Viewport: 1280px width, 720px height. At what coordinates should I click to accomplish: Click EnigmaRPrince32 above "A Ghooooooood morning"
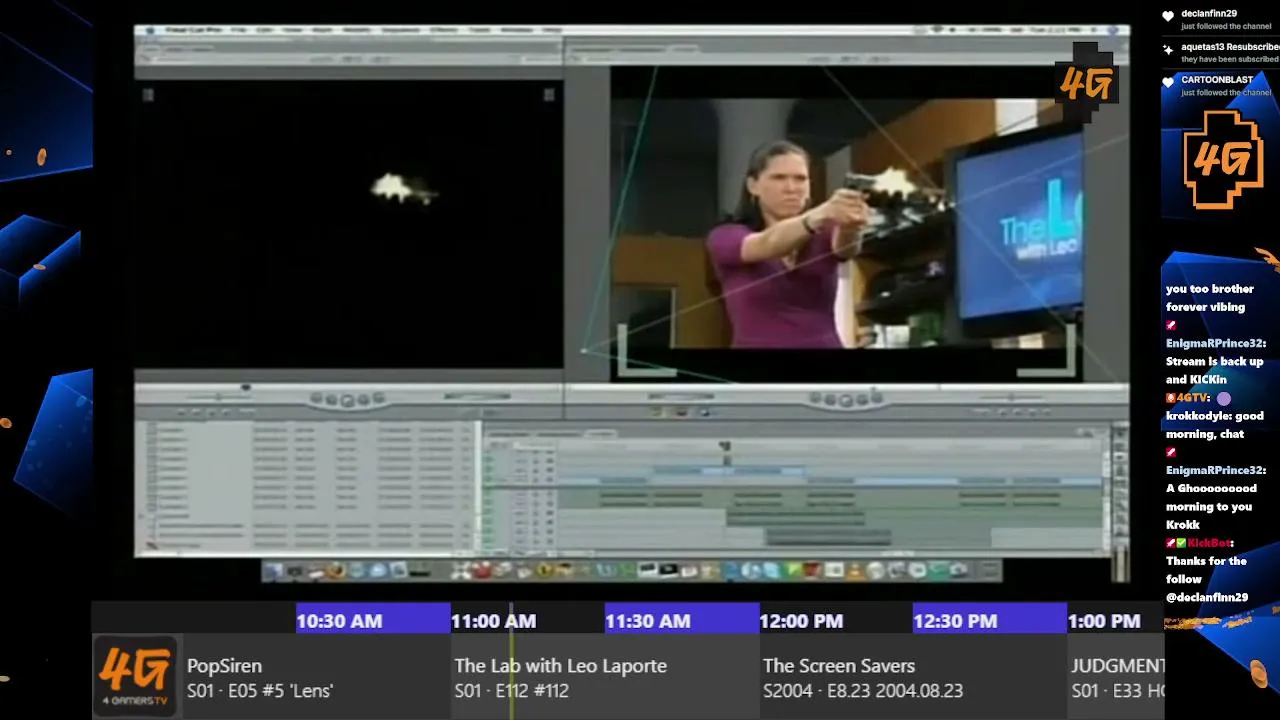click(1216, 470)
